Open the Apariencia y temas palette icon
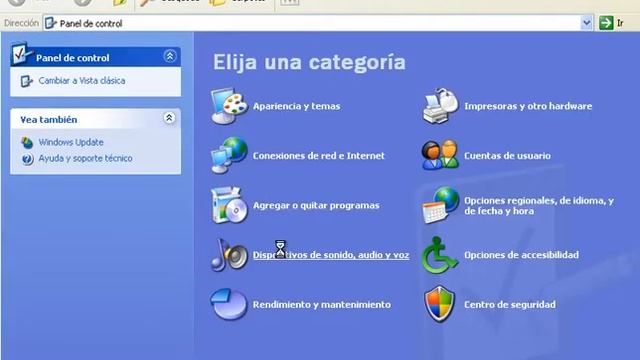This screenshot has height=360, width=640. pos(229,106)
